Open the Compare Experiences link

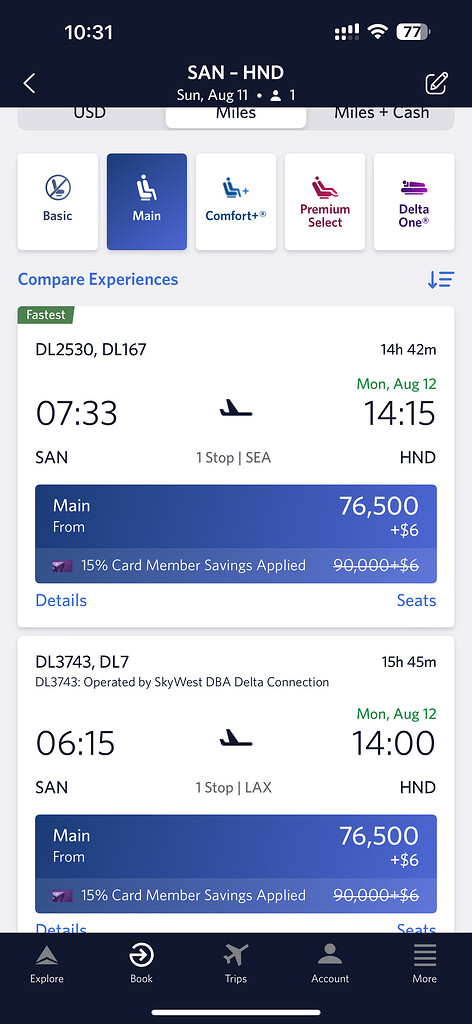pos(98,280)
